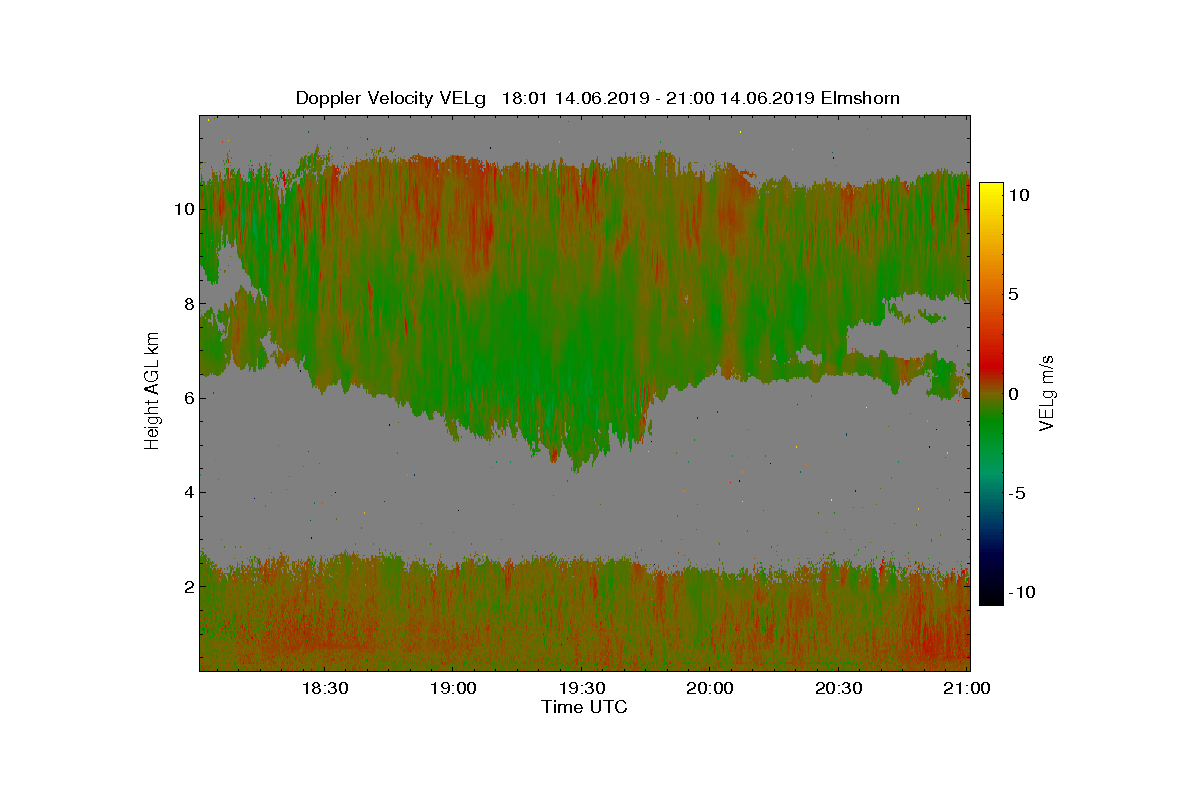Click the height tick label 8
This screenshot has height=800, width=1200.
coord(188,304)
